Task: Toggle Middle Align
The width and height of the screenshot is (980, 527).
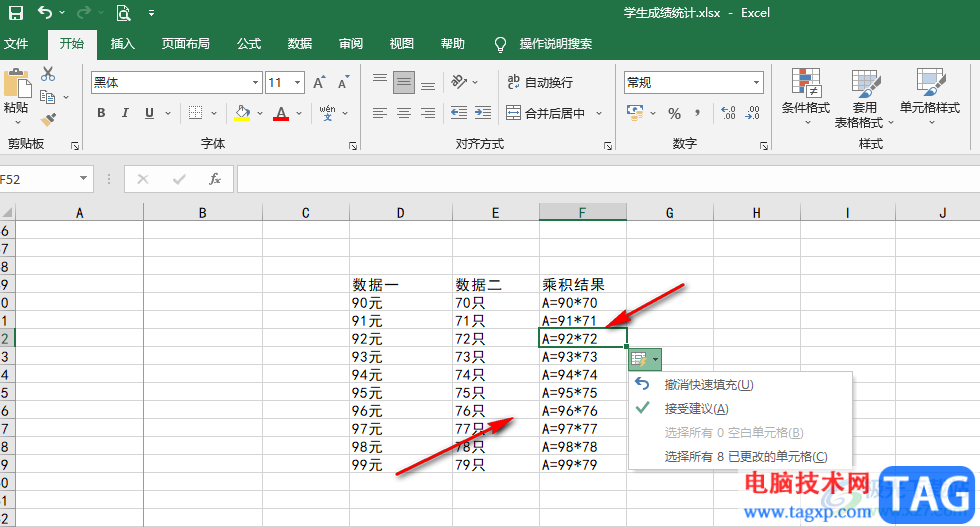Action: click(404, 82)
